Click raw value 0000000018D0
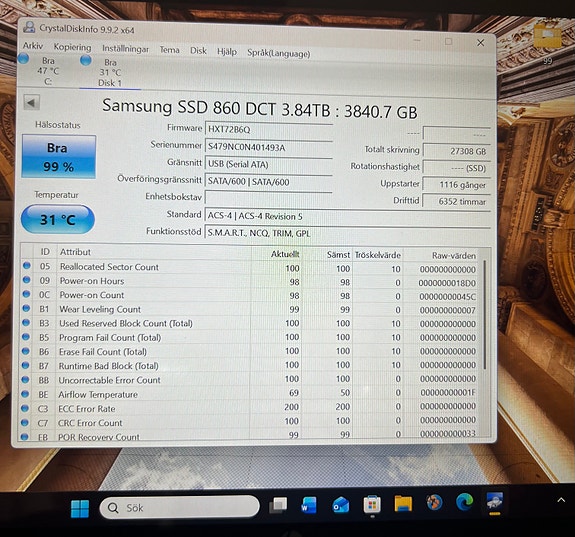The image size is (575, 537). pyautogui.click(x=447, y=283)
